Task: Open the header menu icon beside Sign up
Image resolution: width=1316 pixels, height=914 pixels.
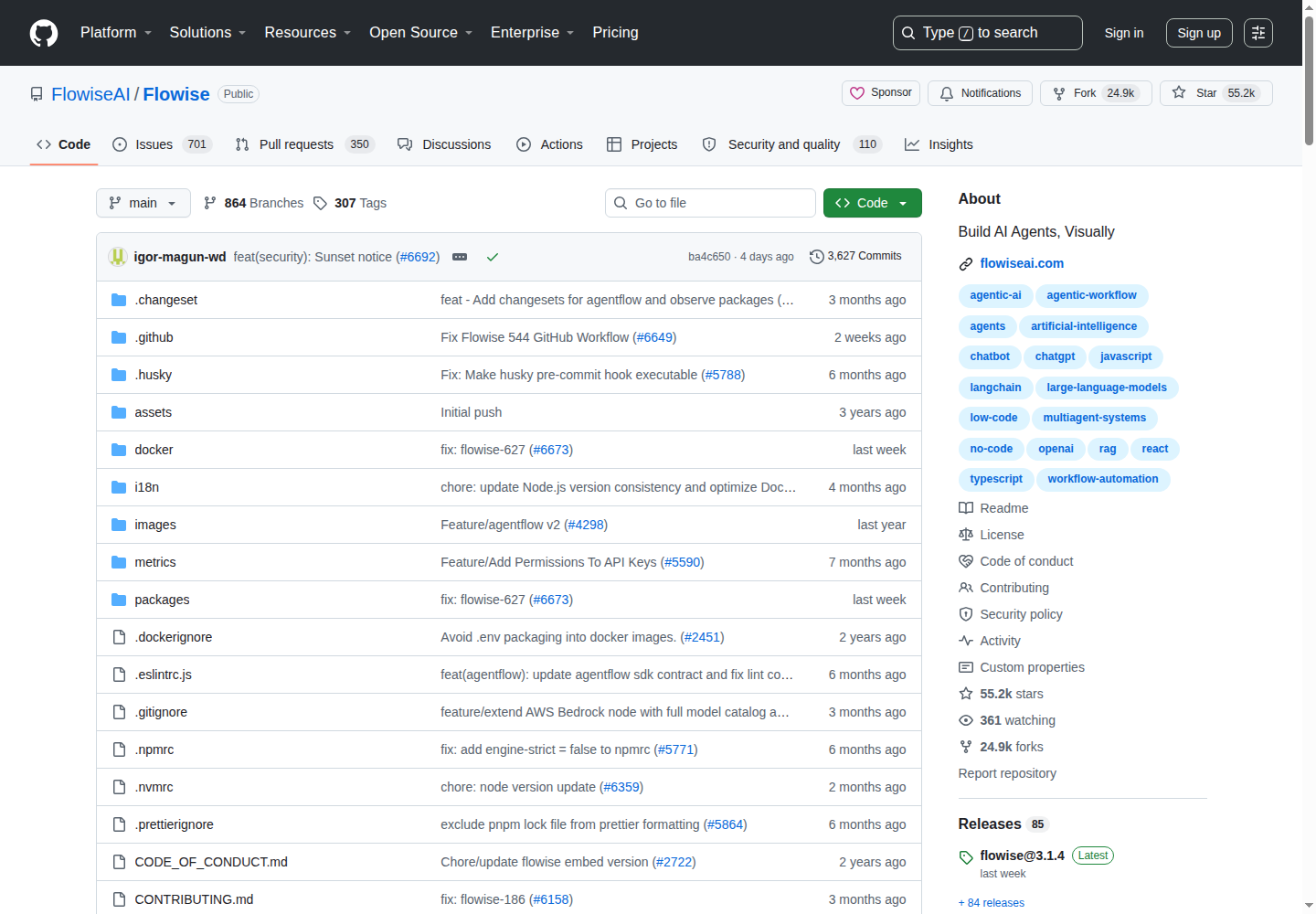Action: pos(1258,33)
